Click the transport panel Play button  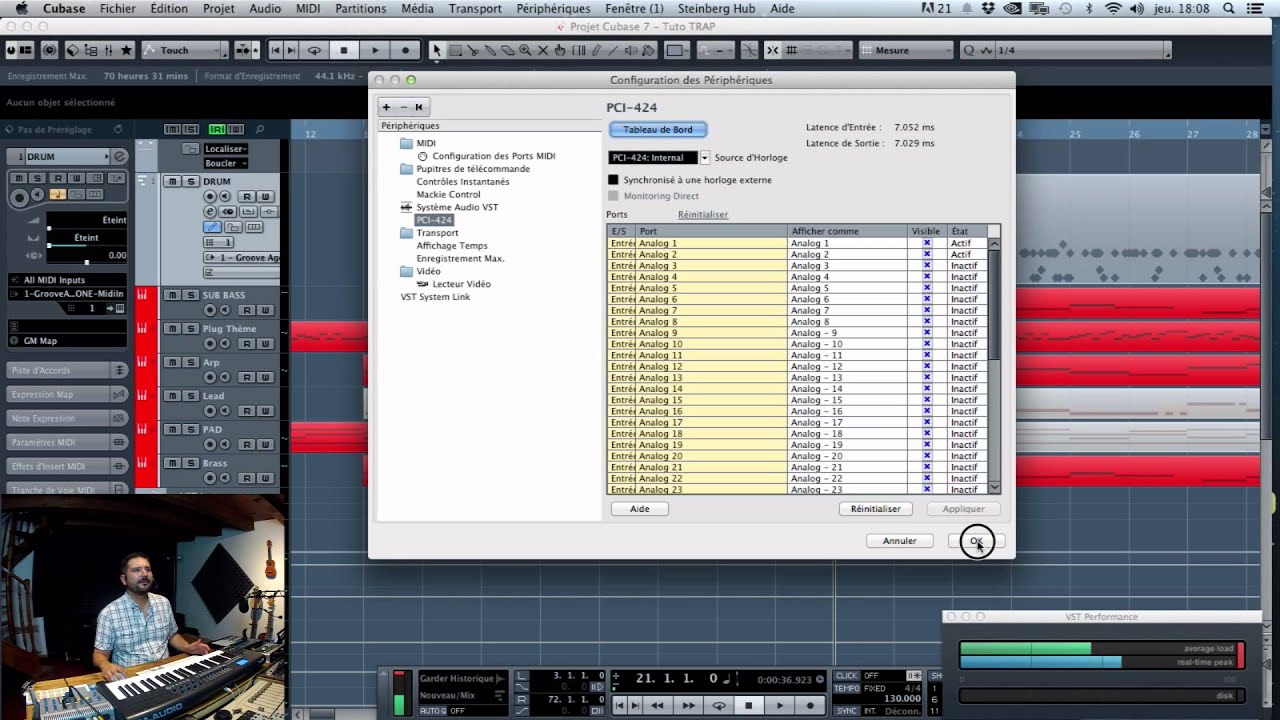[779, 705]
